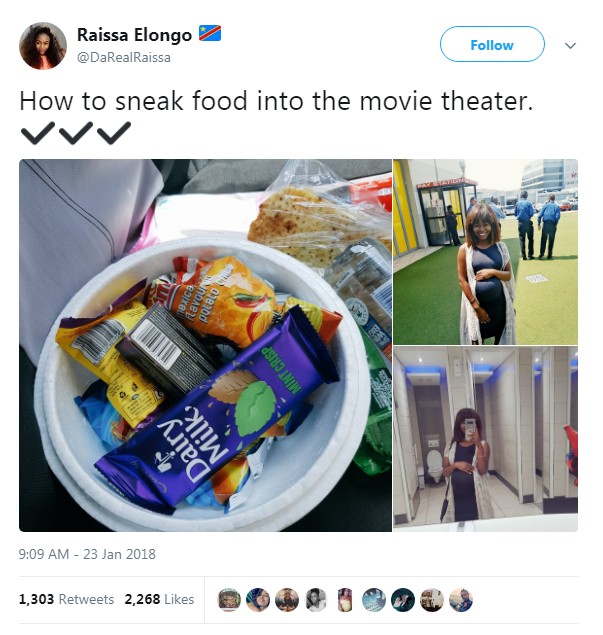Open the fifth narrow liker avatar
This screenshot has width=603, height=635.
point(345,600)
